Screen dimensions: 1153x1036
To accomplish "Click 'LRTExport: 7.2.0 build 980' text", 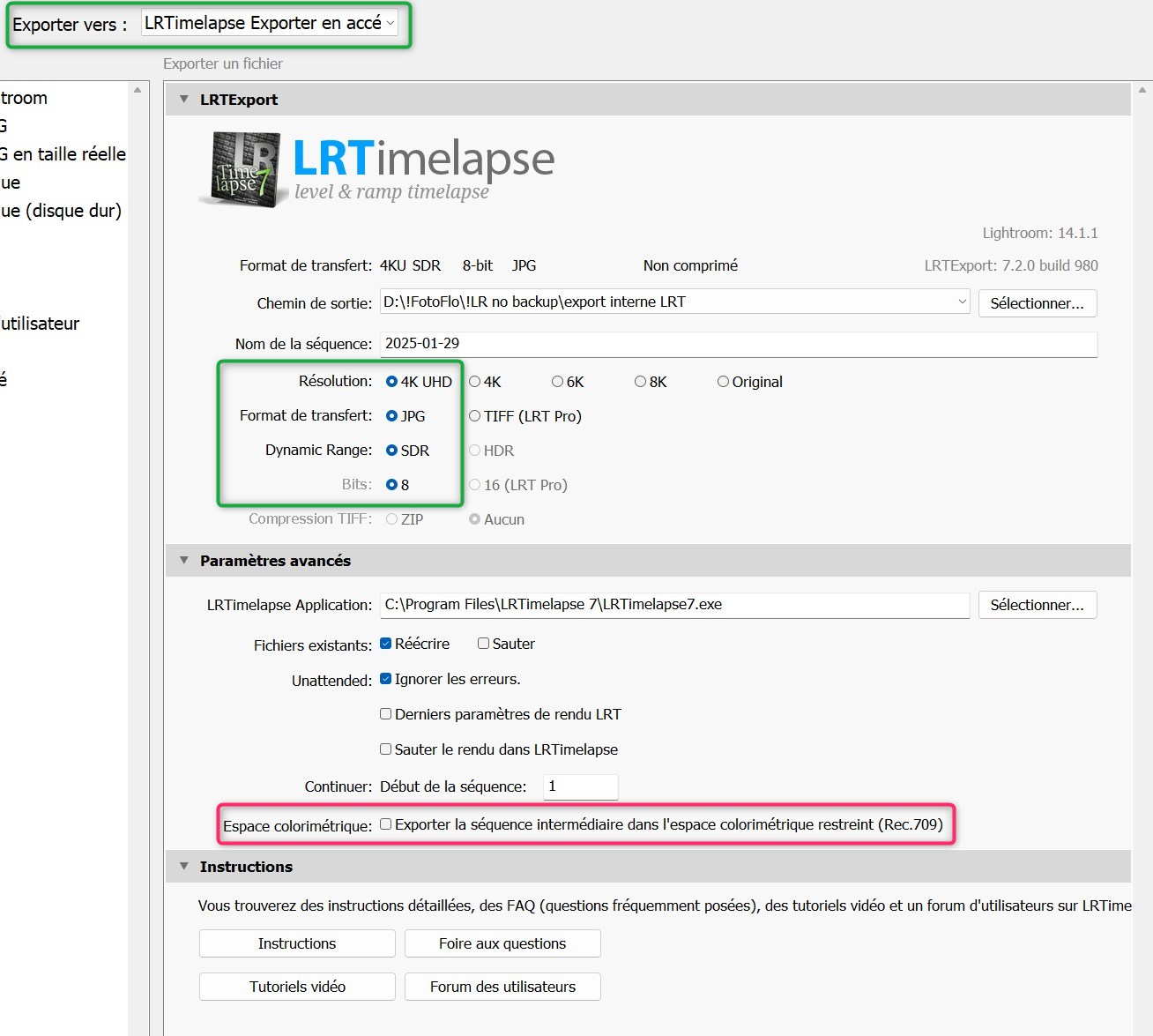I will tap(1011, 265).
